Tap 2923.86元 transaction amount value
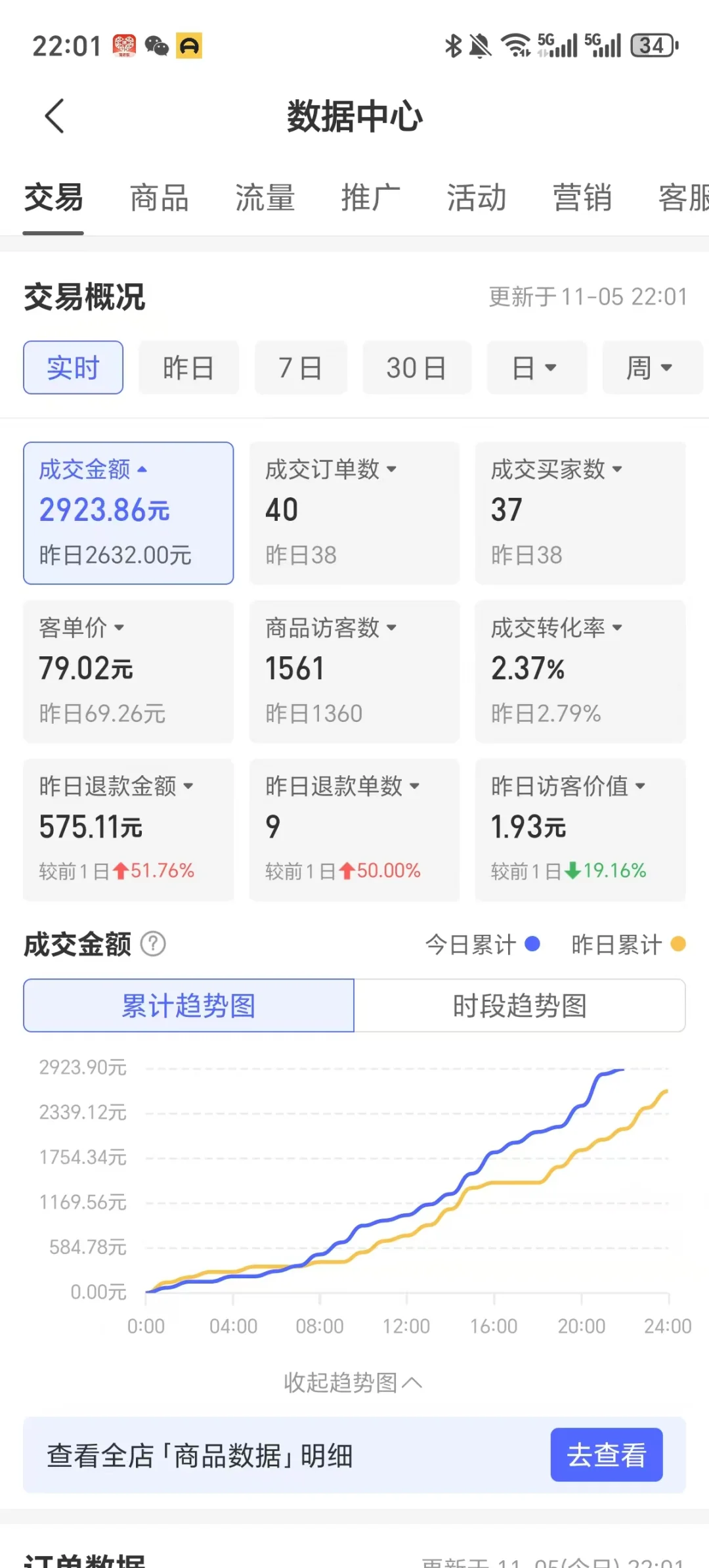 [x=105, y=510]
